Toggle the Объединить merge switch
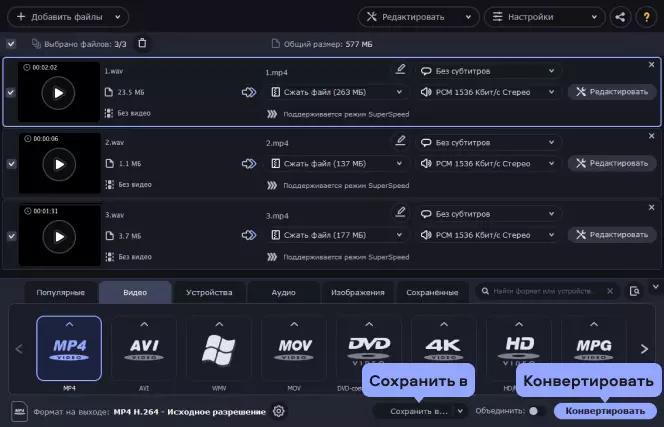 pos(537,411)
